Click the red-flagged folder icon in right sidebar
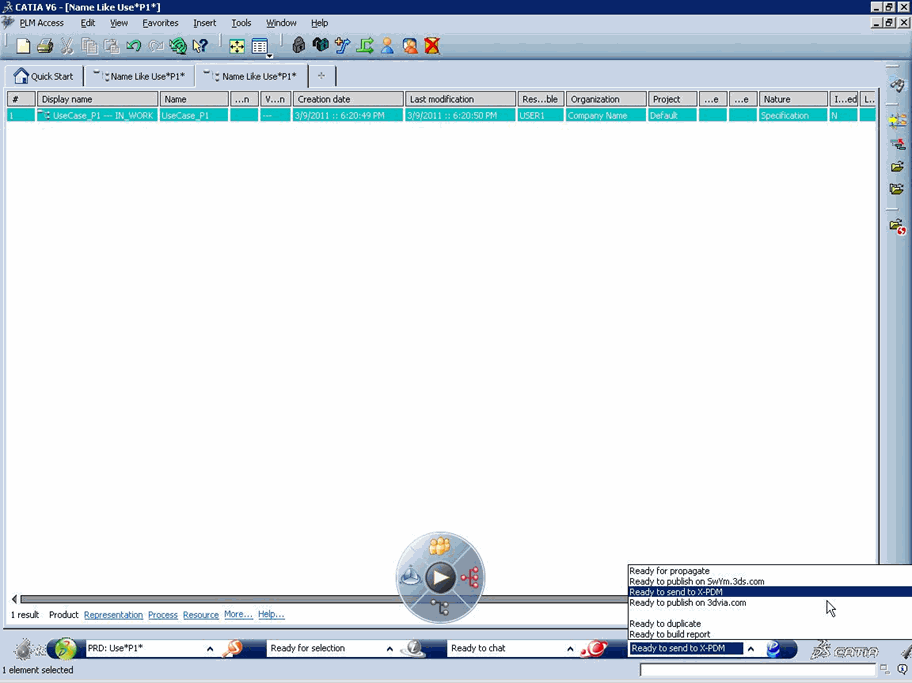This screenshot has width=912, height=683. pyautogui.click(x=897, y=226)
